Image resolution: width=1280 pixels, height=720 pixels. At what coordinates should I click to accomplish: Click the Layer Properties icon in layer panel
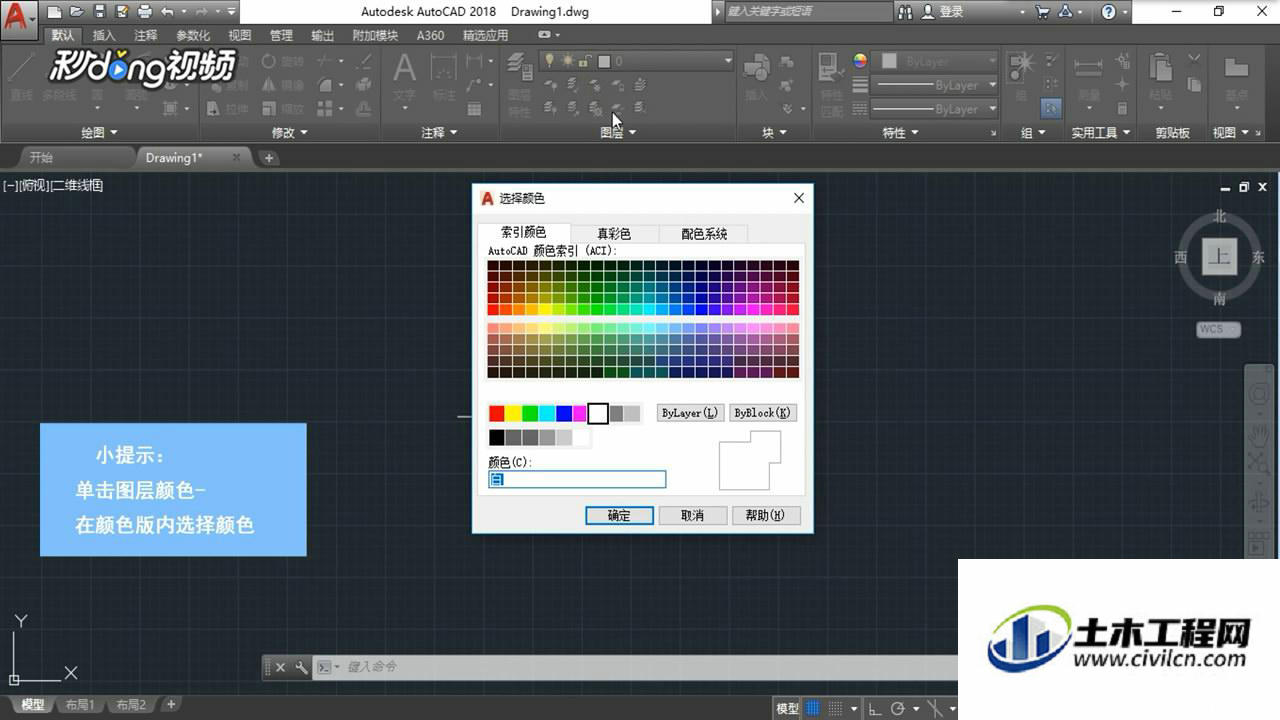[x=519, y=66]
